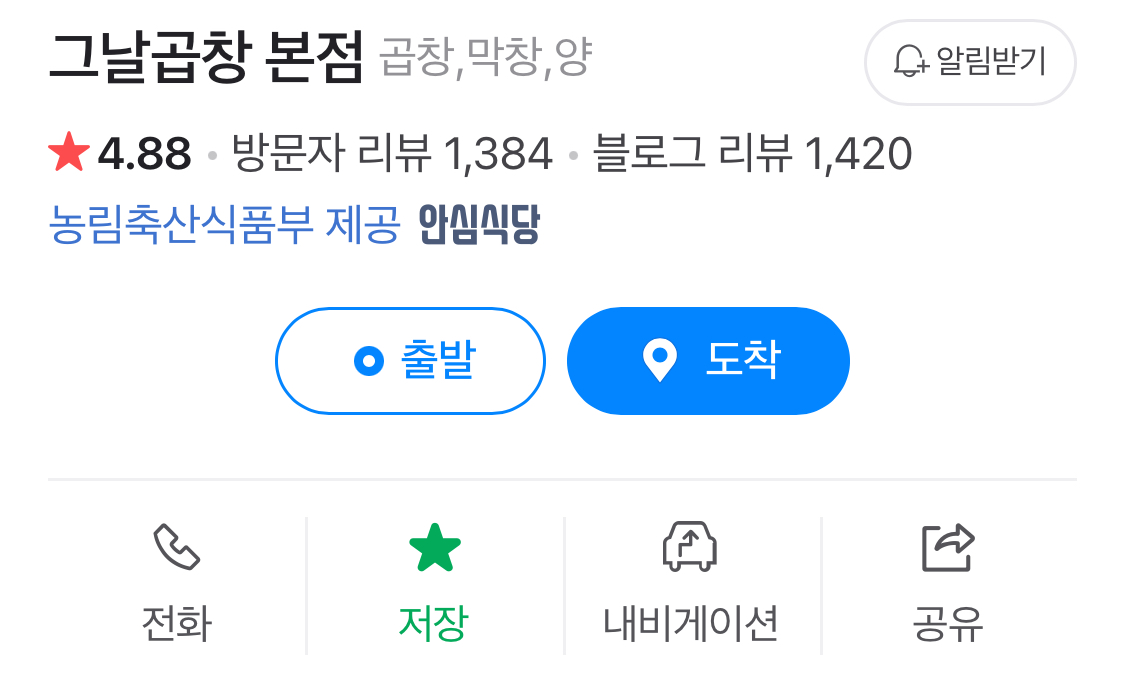Tap the 내비게이션 label
This screenshot has height=677, width=1125.
coord(690,623)
